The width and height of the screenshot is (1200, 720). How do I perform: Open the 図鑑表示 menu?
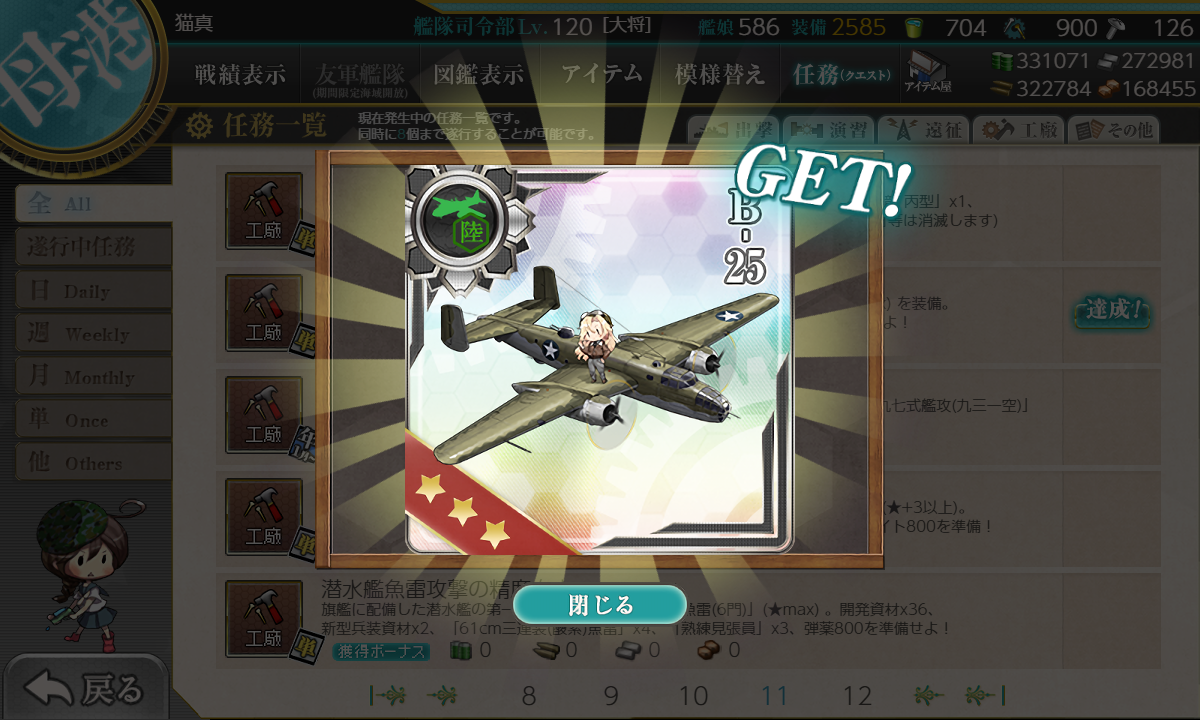(x=479, y=74)
